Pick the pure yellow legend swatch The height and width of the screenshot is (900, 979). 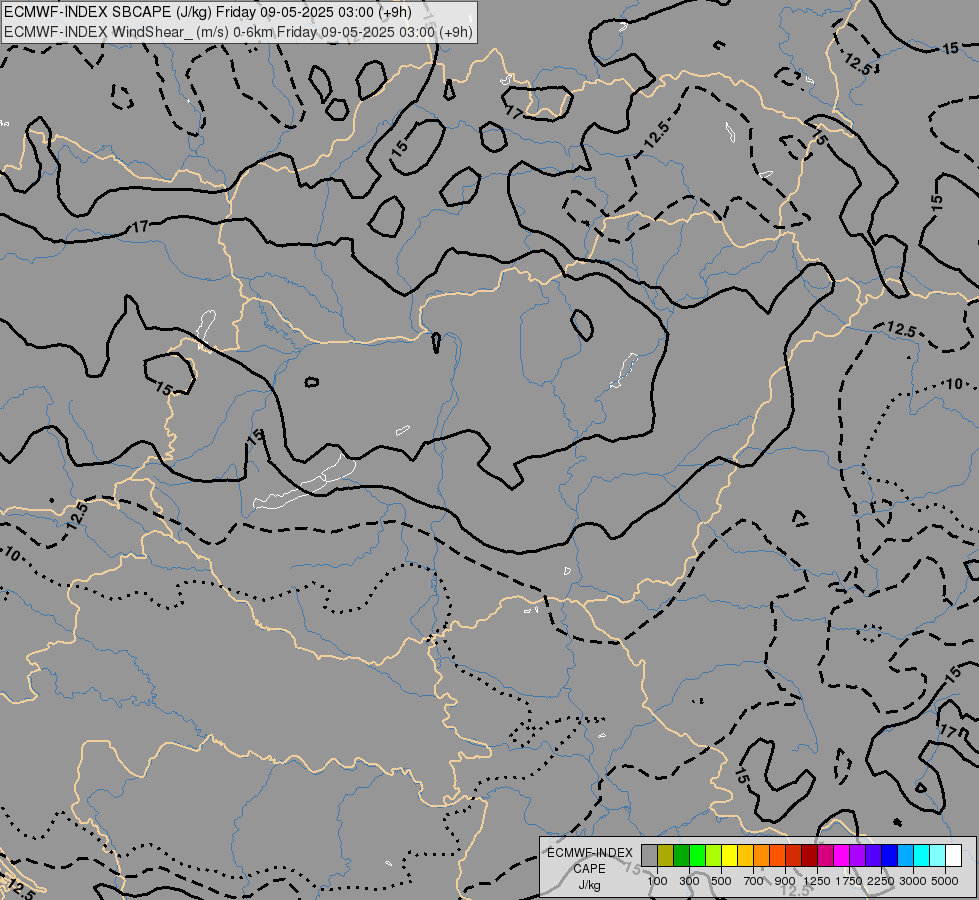(729, 855)
